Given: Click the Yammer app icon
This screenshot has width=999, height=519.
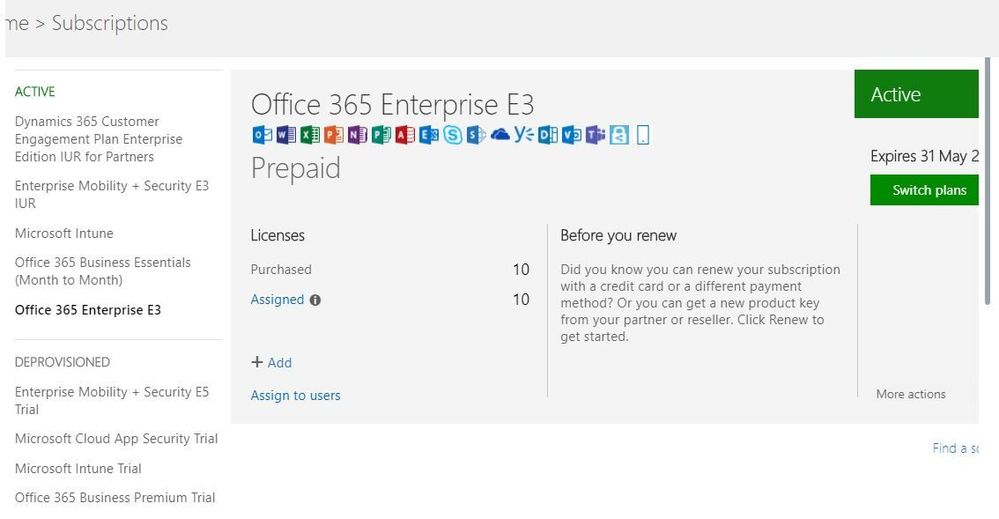Looking at the screenshot, I should [524, 134].
